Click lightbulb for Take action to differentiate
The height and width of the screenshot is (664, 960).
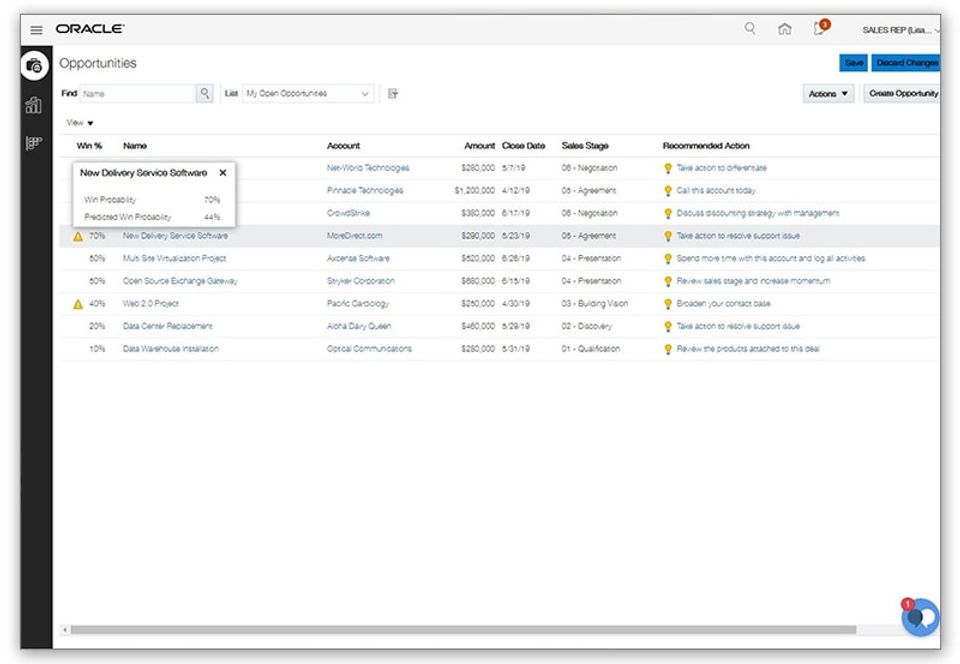pyautogui.click(x=668, y=168)
